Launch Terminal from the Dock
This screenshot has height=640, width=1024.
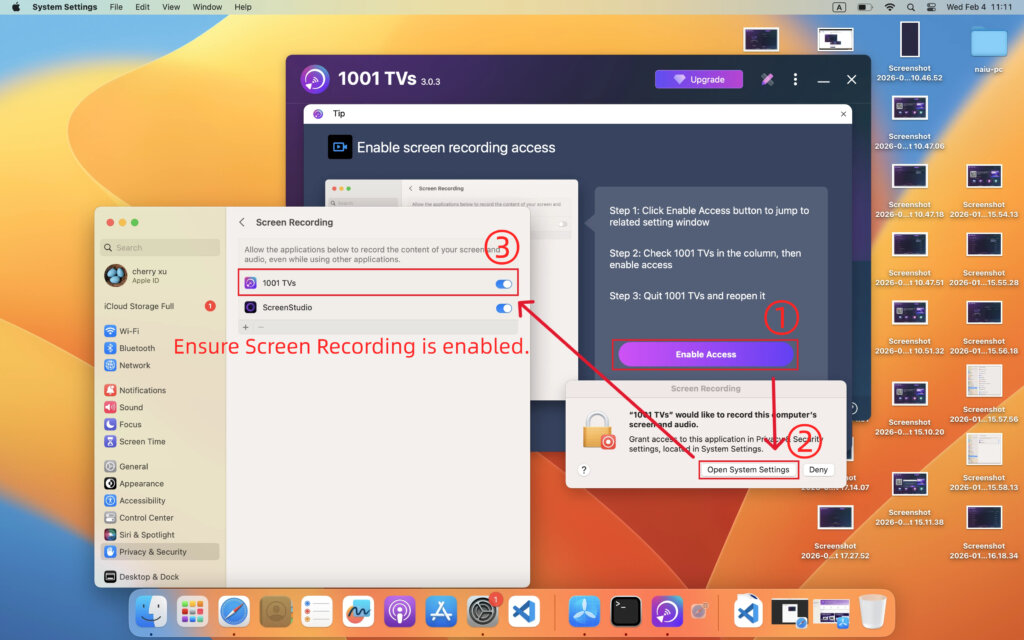coord(626,611)
